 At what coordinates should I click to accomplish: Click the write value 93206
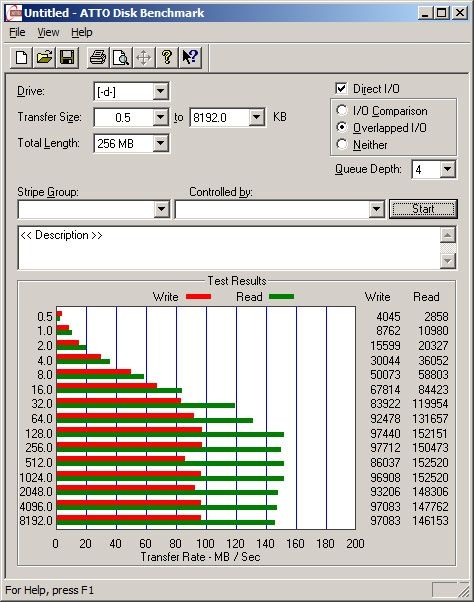[385, 491]
